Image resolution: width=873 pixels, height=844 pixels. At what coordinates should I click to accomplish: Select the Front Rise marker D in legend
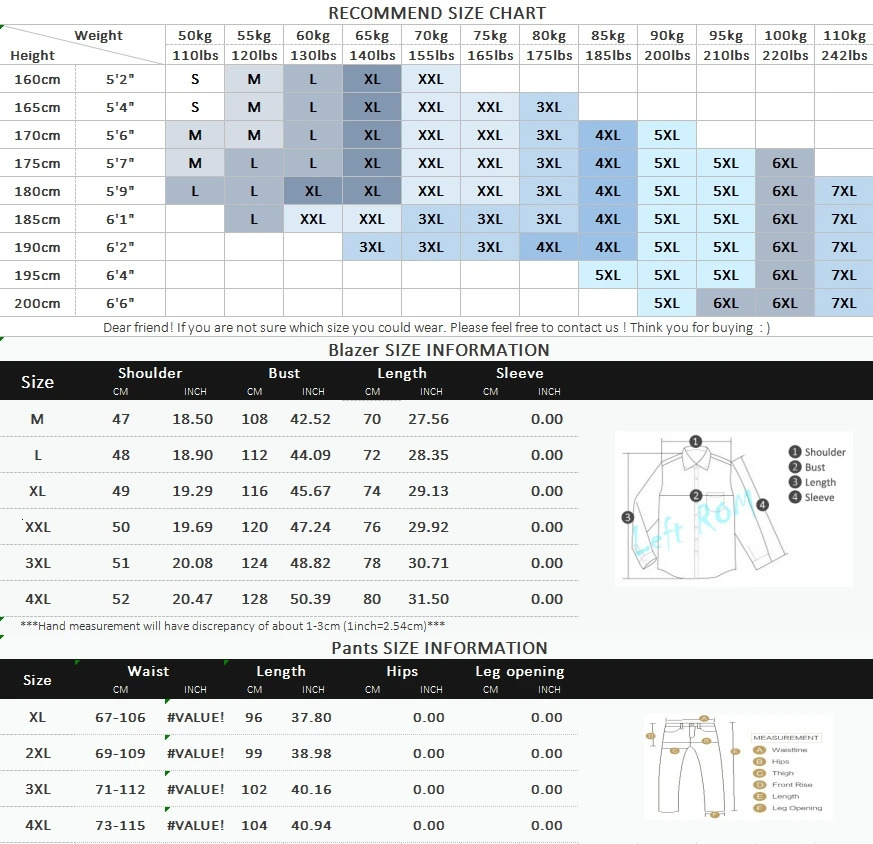[759, 785]
